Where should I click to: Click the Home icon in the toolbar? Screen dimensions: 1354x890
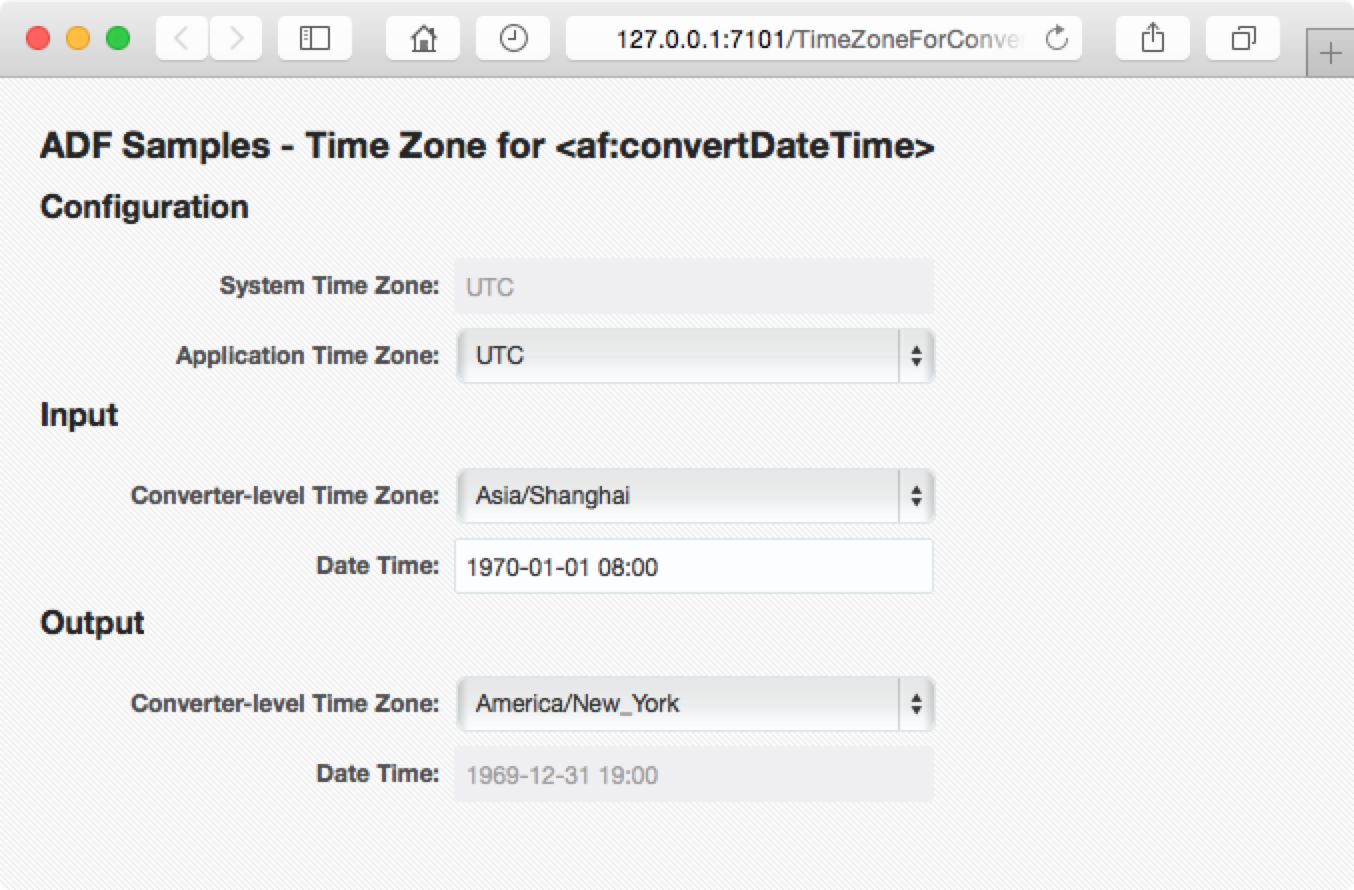pyautogui.click(x=422, y=38)
